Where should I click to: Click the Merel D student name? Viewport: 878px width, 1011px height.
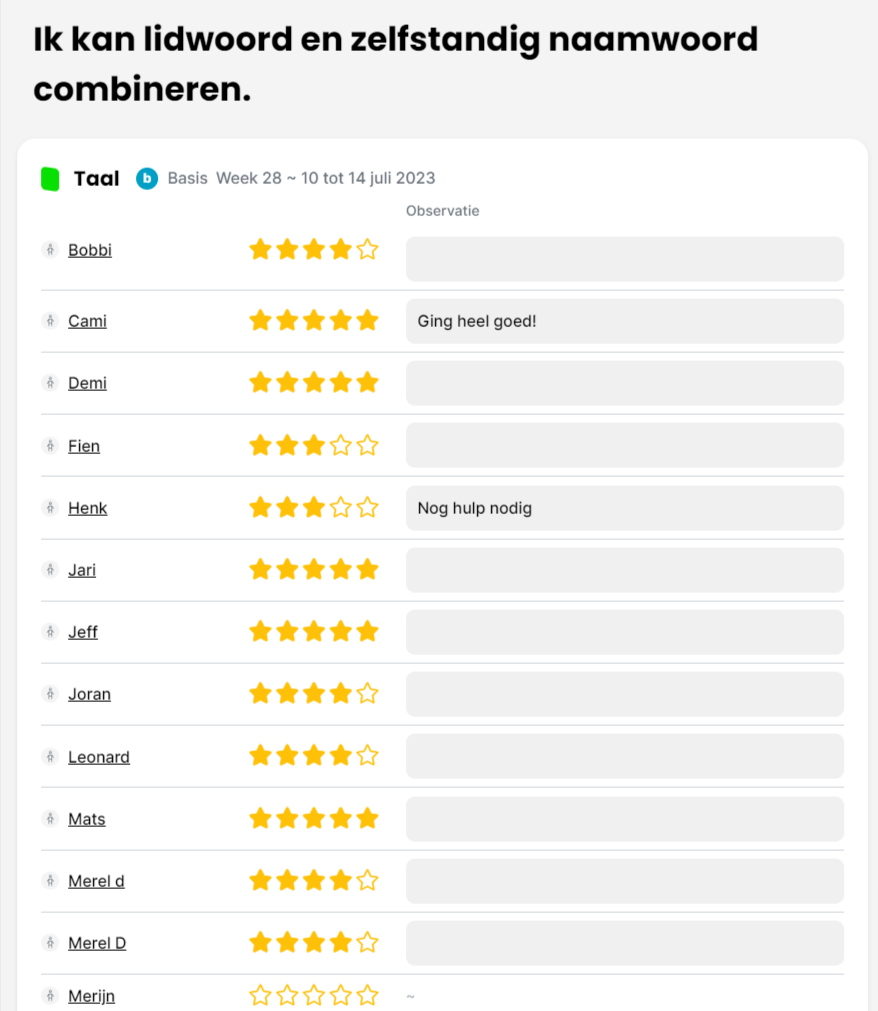(97, 943)
